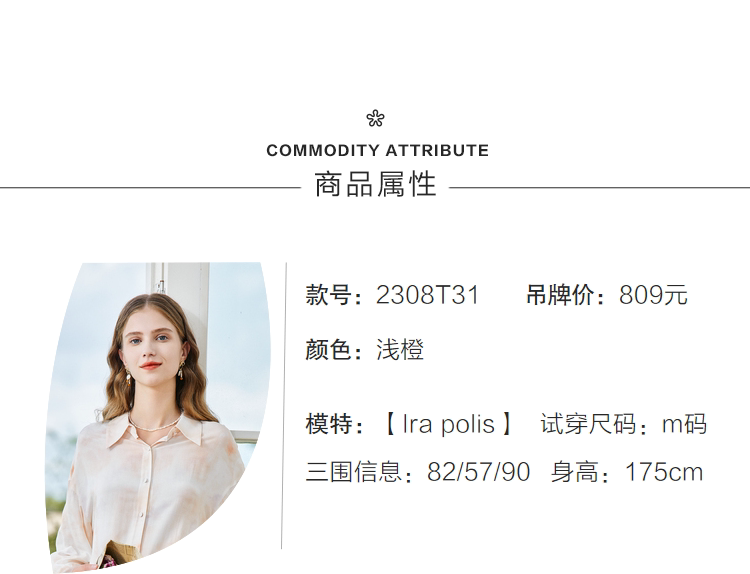Select the style number 2308T31
750x574 pixels.
pos(428,296)
